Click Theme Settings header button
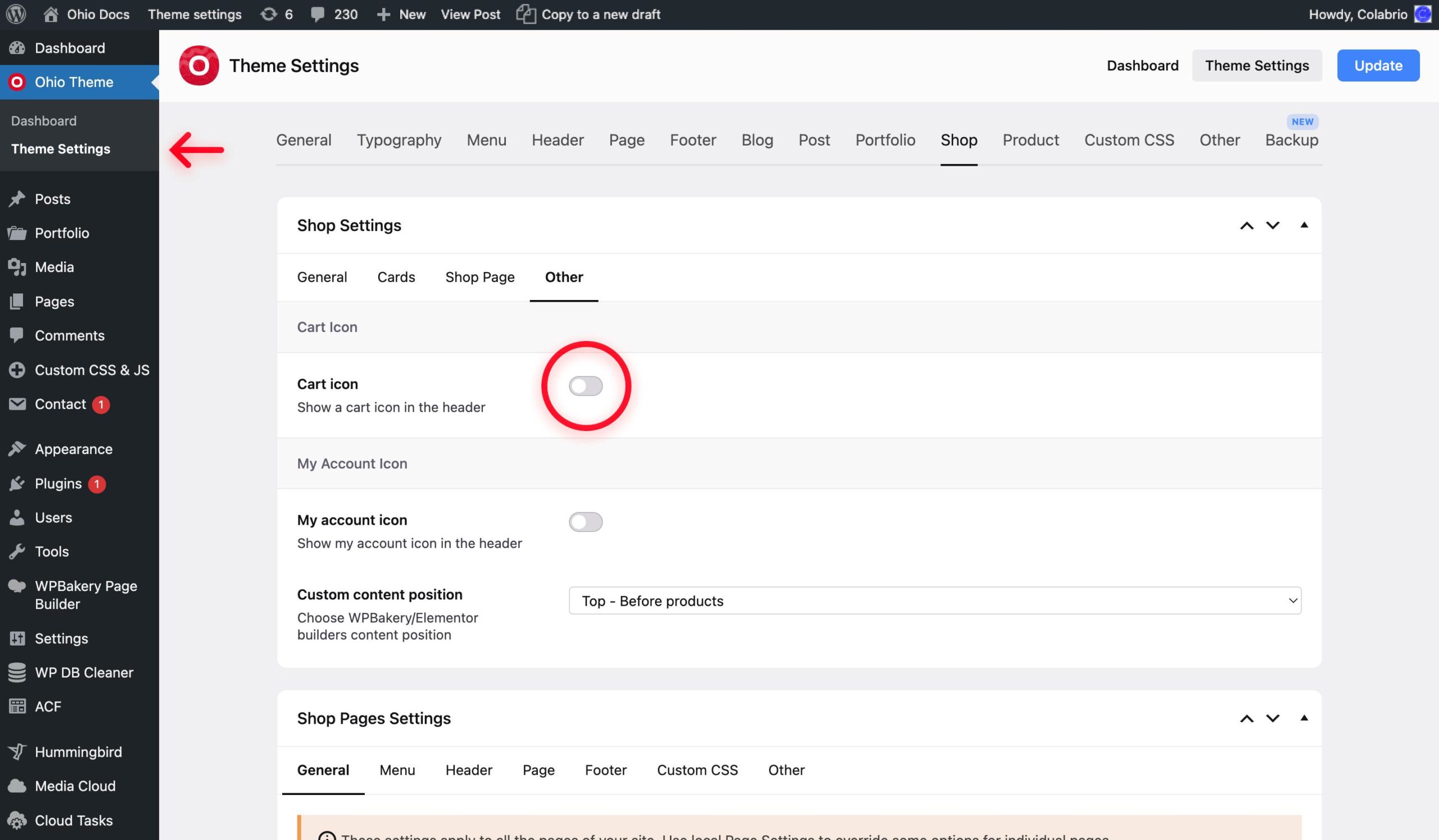1439x840 pixels. click(x=1257, y=66)
